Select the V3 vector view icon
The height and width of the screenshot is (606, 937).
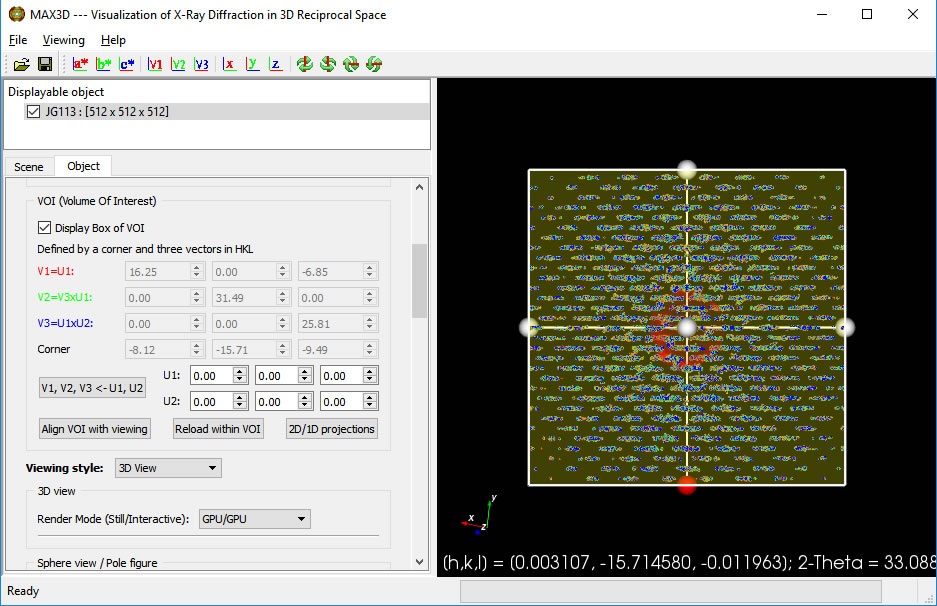pyautogui.click(x=201, y=64)
